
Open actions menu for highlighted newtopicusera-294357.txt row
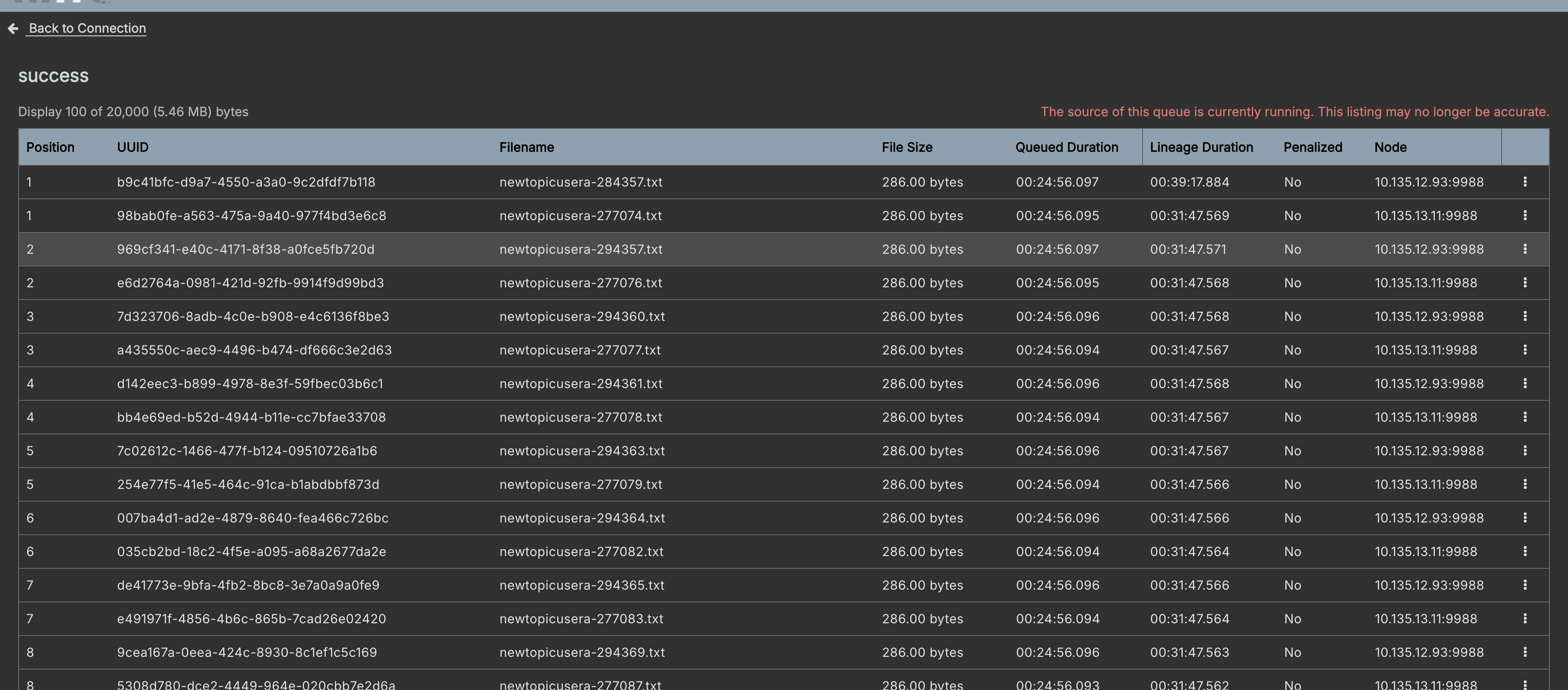tap(1525, 249)
